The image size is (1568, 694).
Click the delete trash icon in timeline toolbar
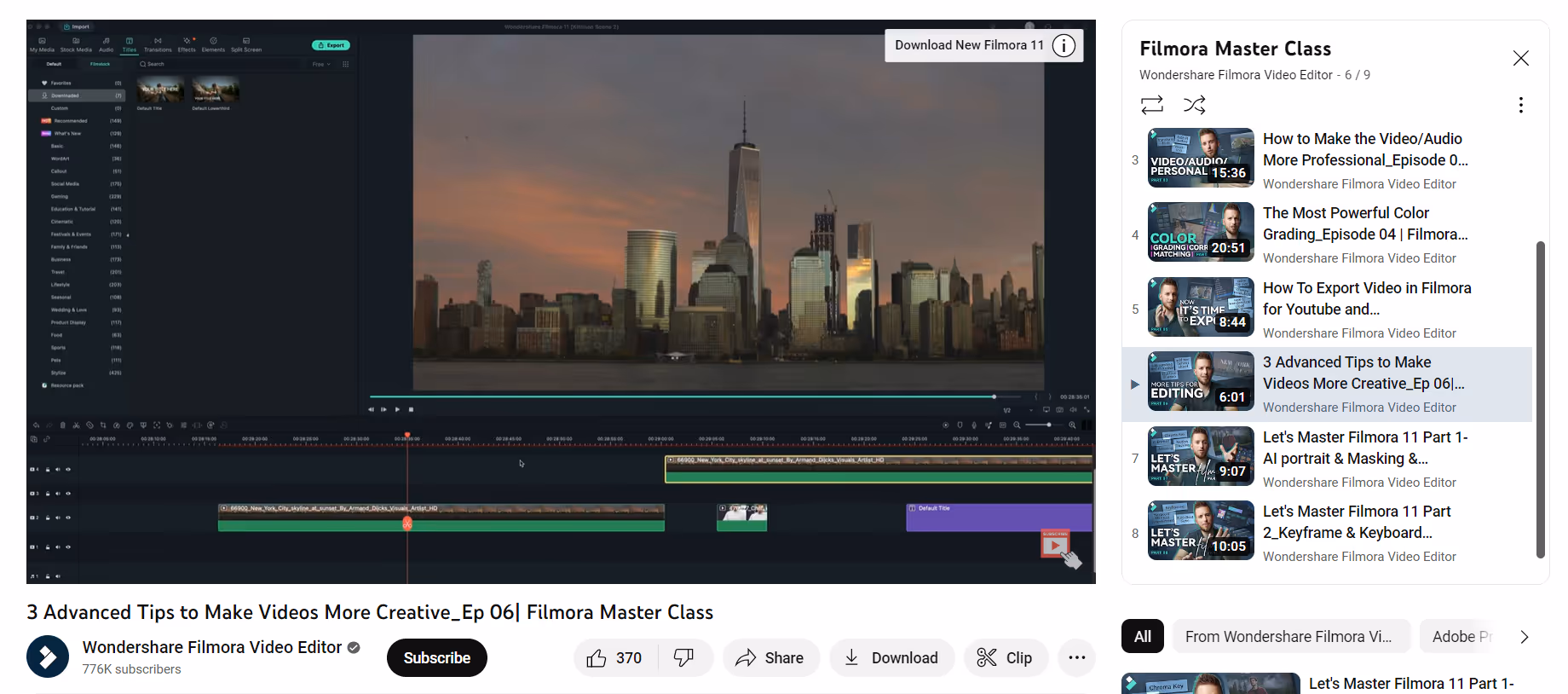coord(62,425)
